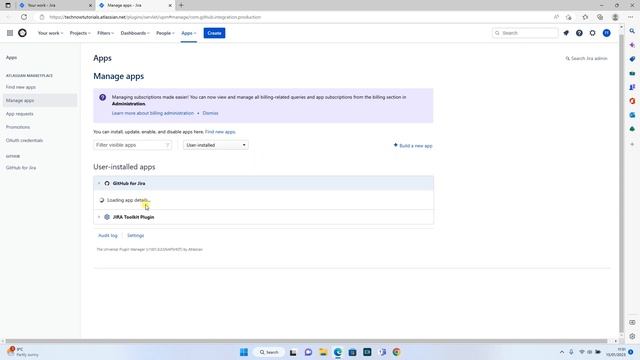Click the round Jira site logo

coord(22,33)
